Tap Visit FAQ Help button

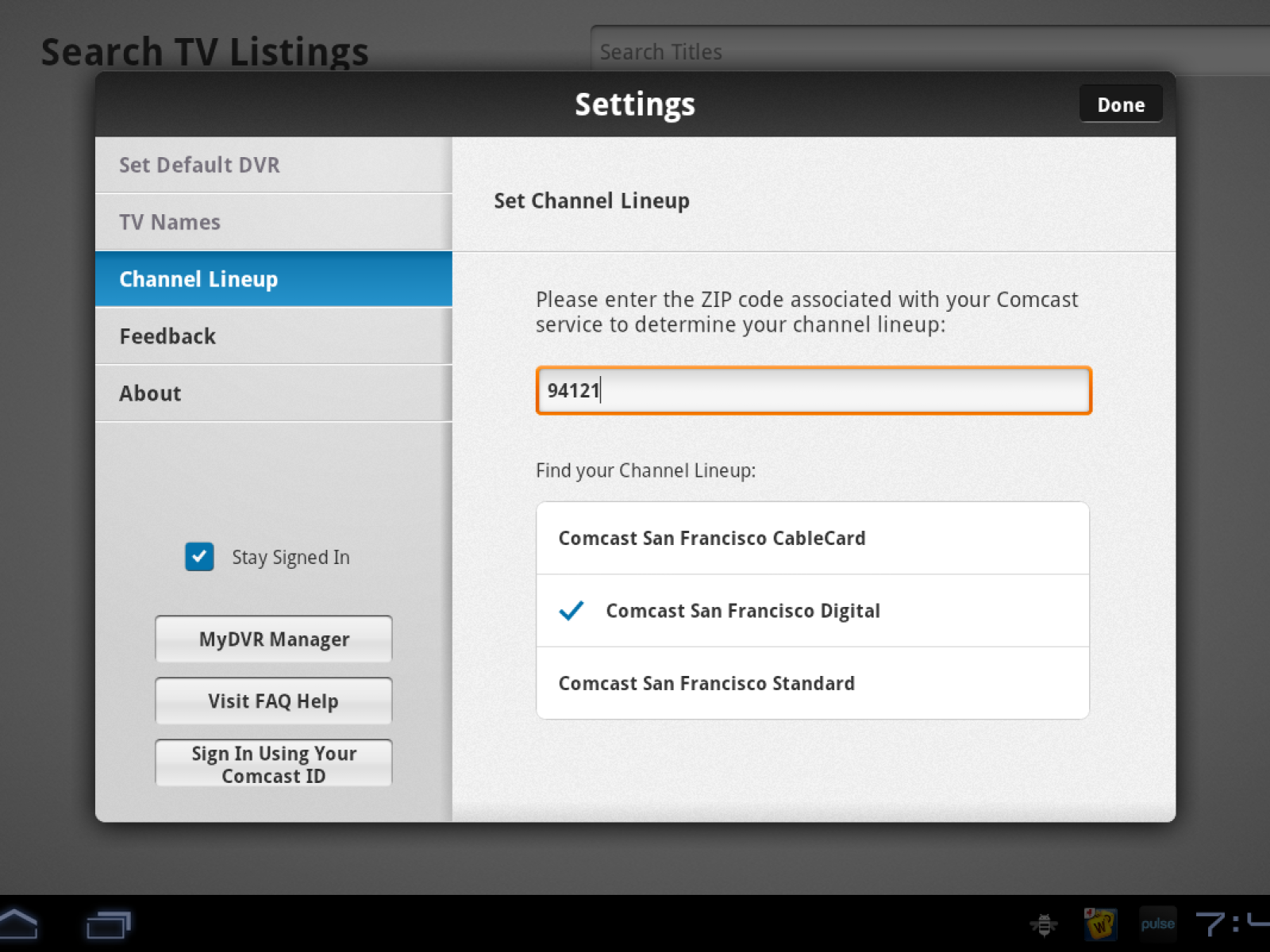274,701
